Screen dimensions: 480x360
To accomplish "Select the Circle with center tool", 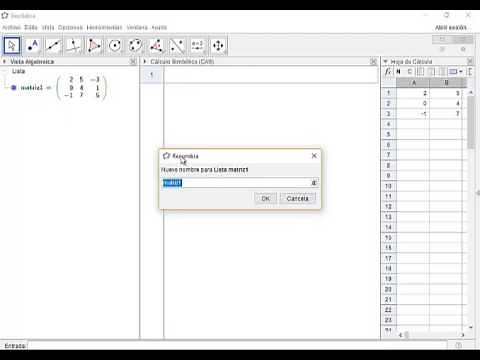I will 115,46.
